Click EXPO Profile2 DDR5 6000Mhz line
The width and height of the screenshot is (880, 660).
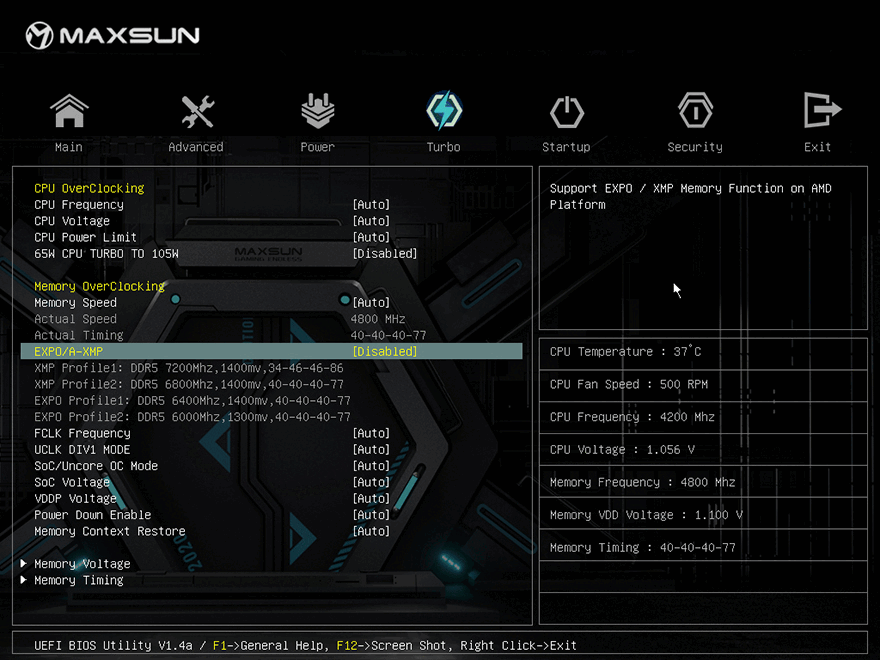[x=192, y=417]
